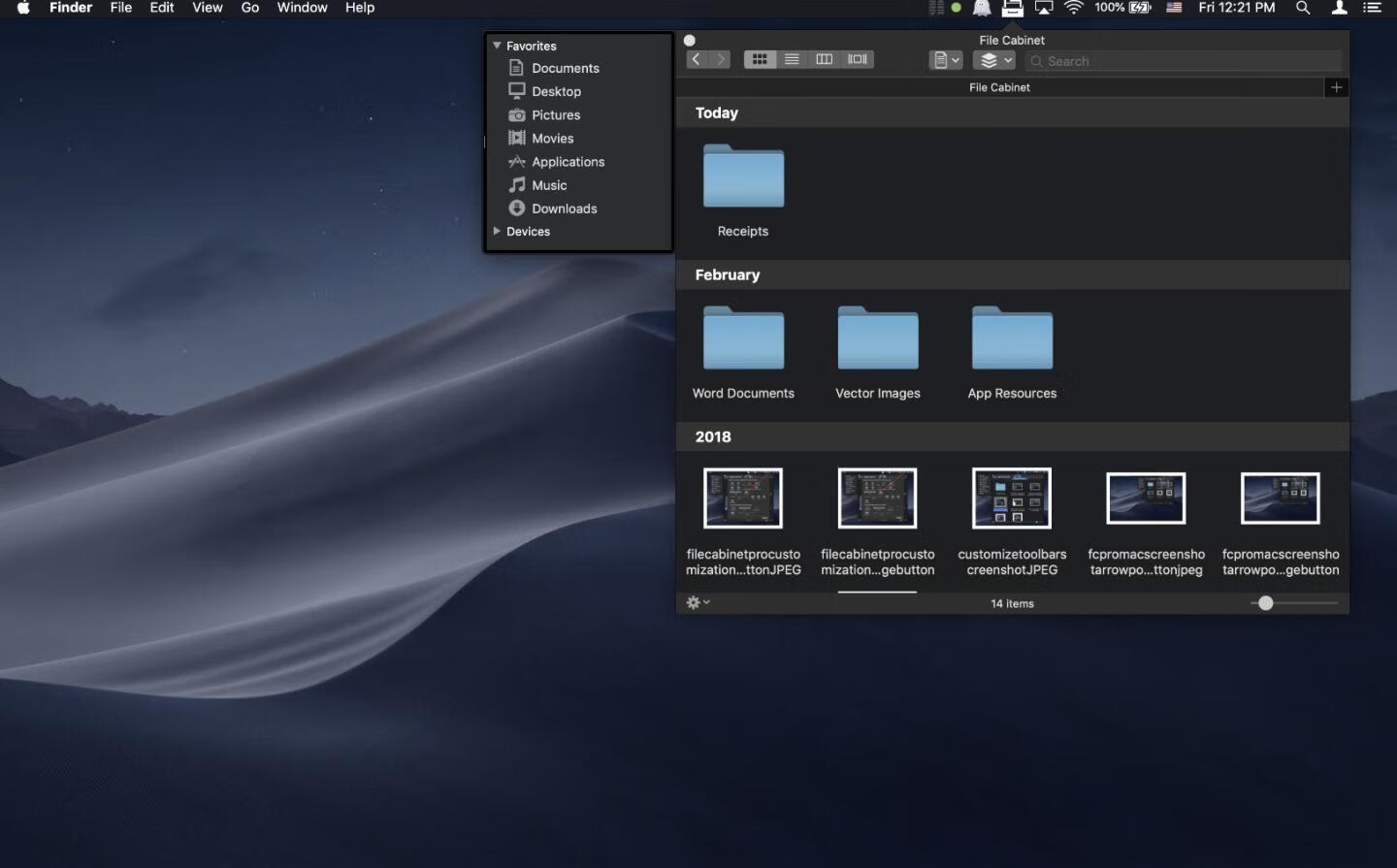Click the ghost icon in menu bar

(x=982, y=8)
